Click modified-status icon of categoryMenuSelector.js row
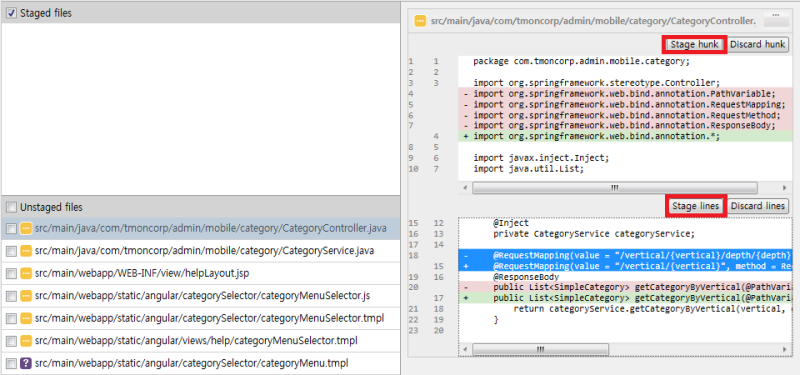Image resolution: width=800 pixels, height=375 pixels. (26, 296)
